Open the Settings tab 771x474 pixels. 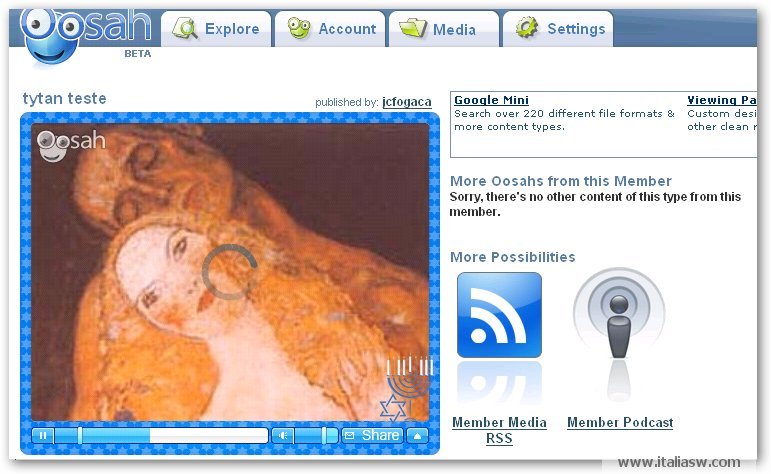click(x=558, y=29)
